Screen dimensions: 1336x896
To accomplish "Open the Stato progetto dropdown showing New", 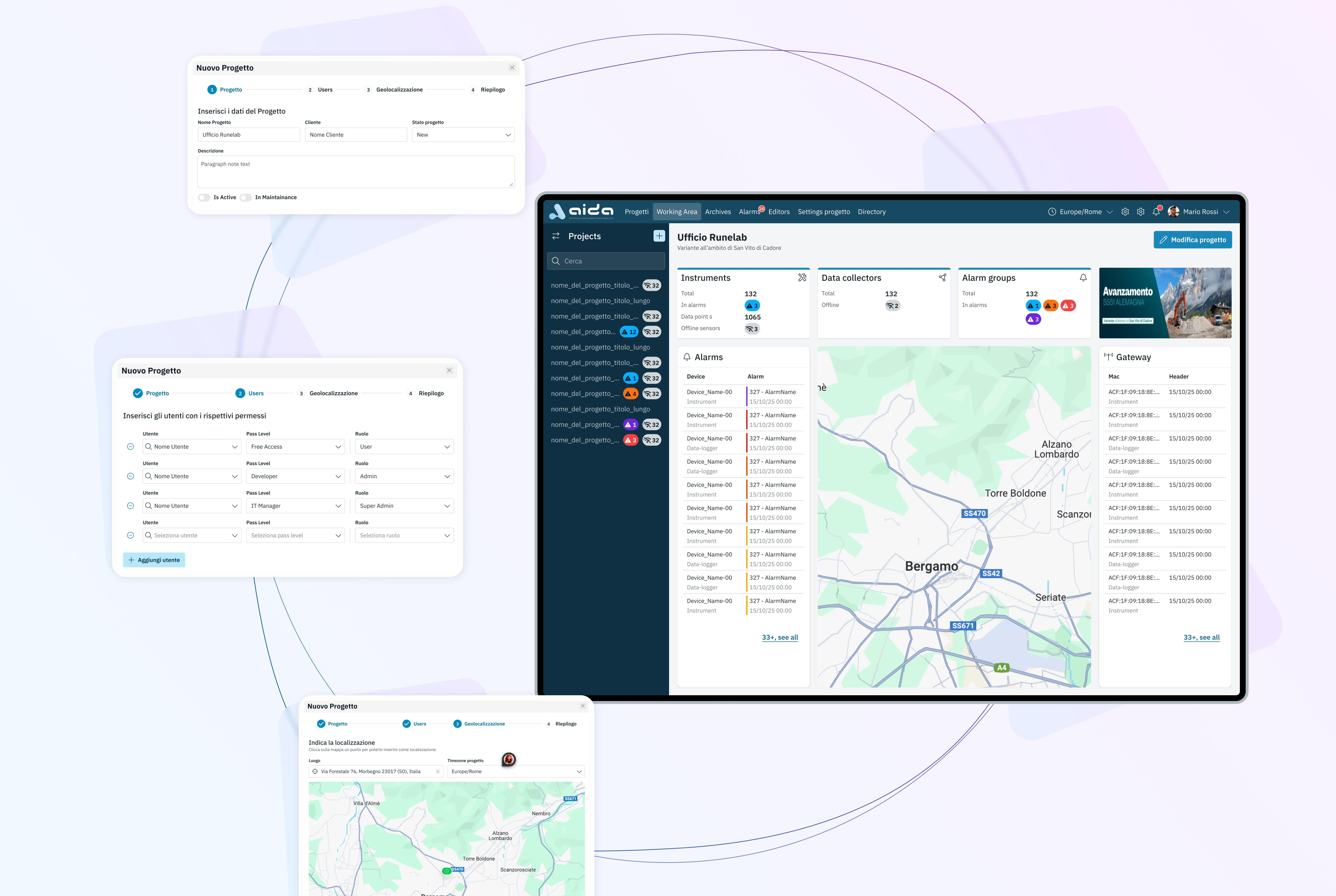I will pyautogui.click(x=463, y=135).
